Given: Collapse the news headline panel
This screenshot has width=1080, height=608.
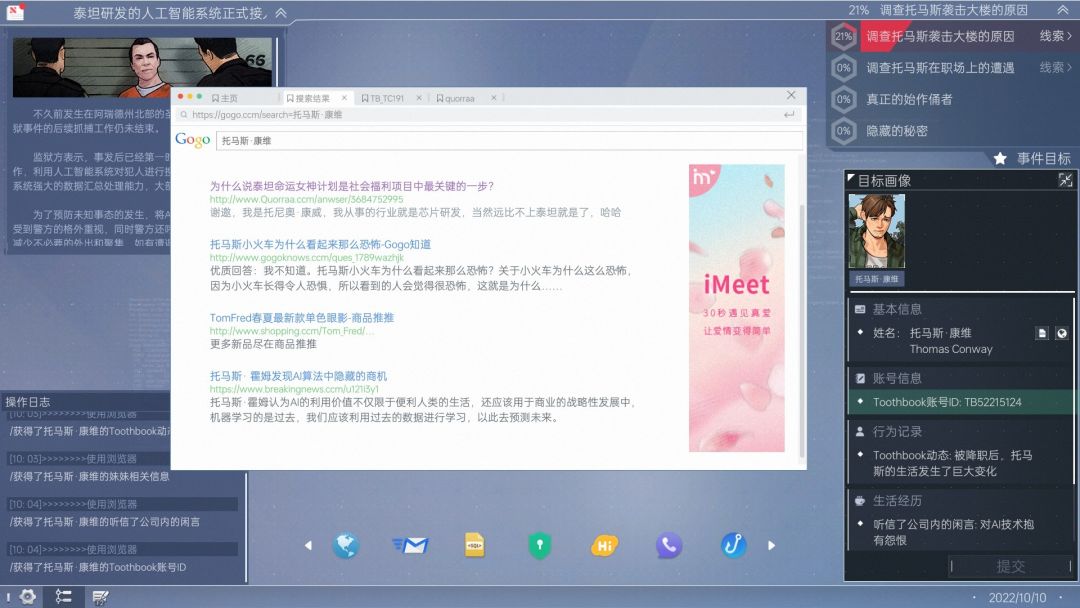Looking at the screenshot, I should click(x=281, y=13).
